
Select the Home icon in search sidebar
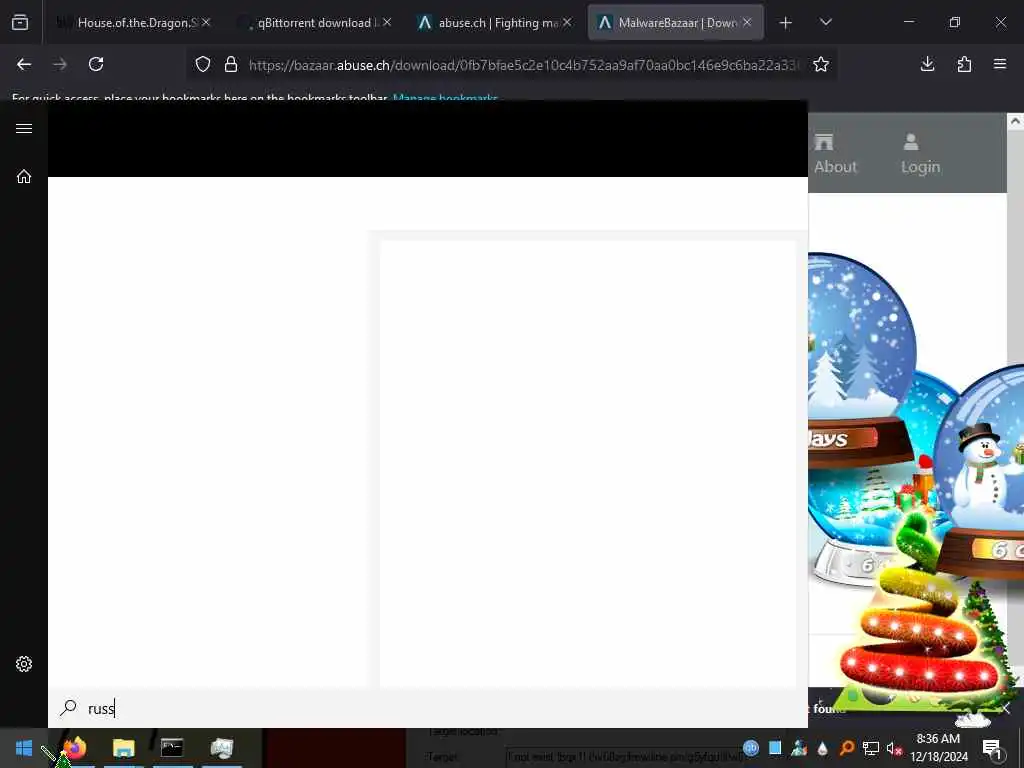[24, 176]
